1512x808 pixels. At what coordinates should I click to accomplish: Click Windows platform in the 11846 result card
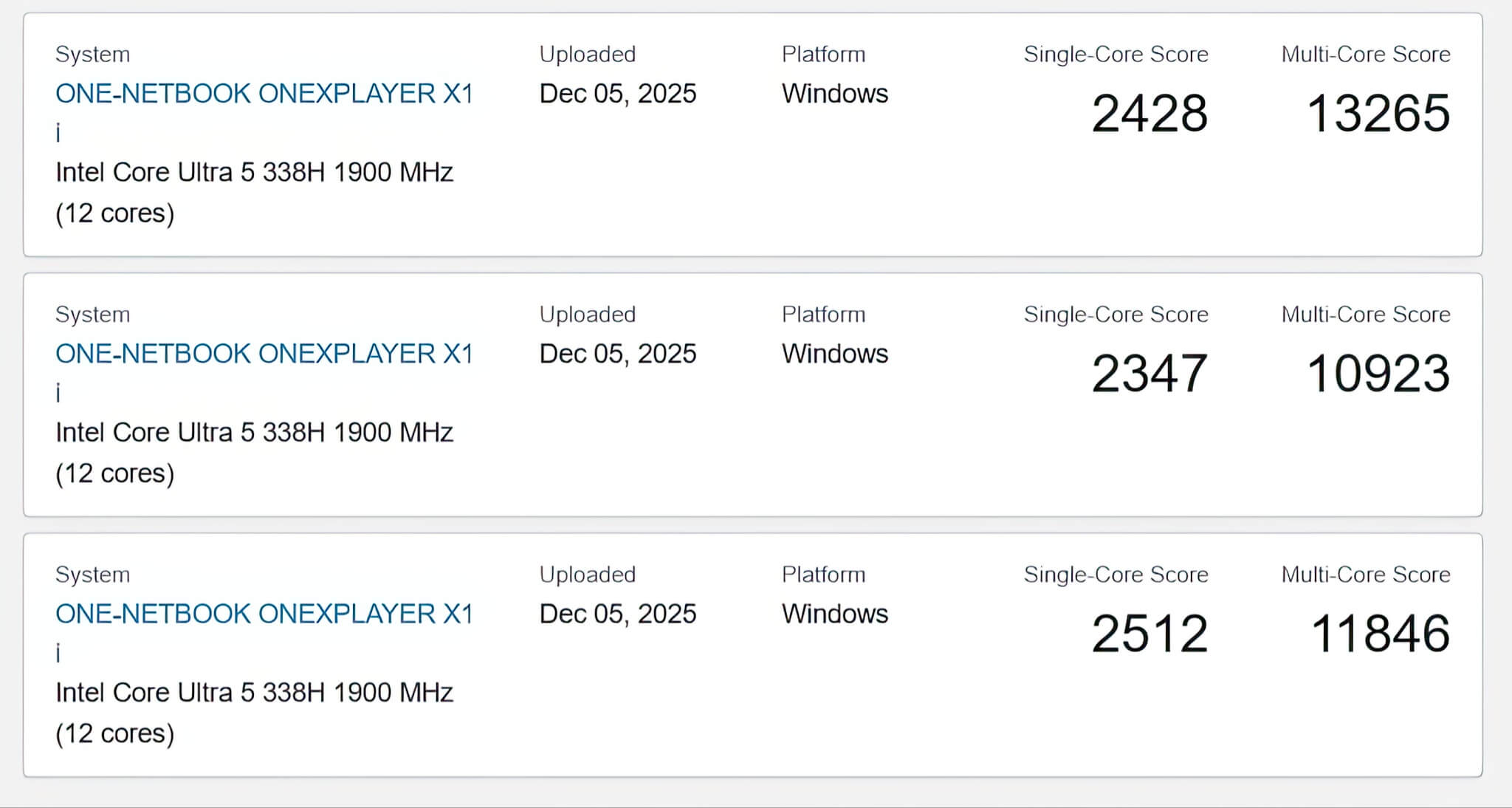pyautogui.click(x=834, y=614)
